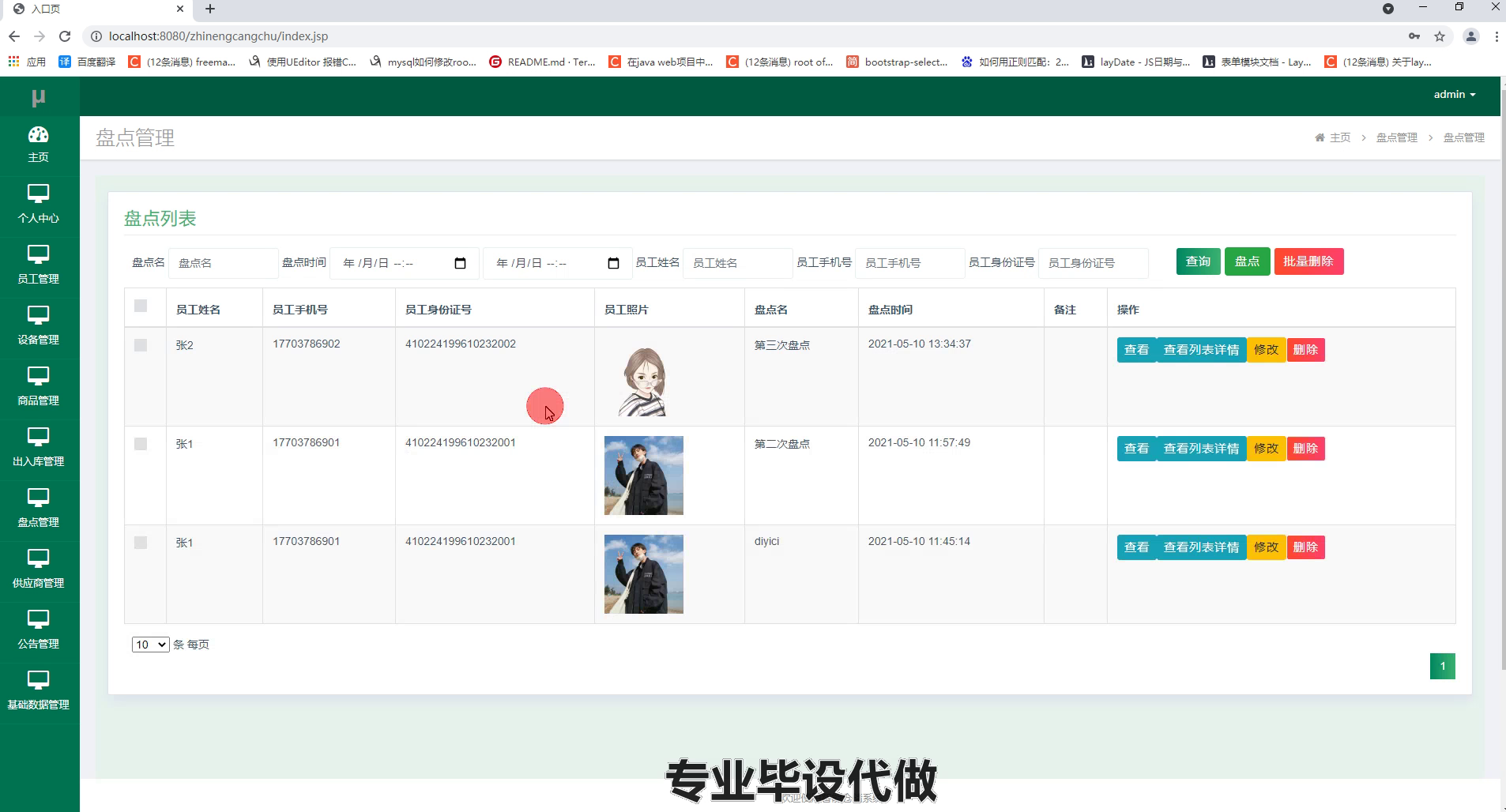
Task: Click the page vertical scrollbar
Action: 1503,379
